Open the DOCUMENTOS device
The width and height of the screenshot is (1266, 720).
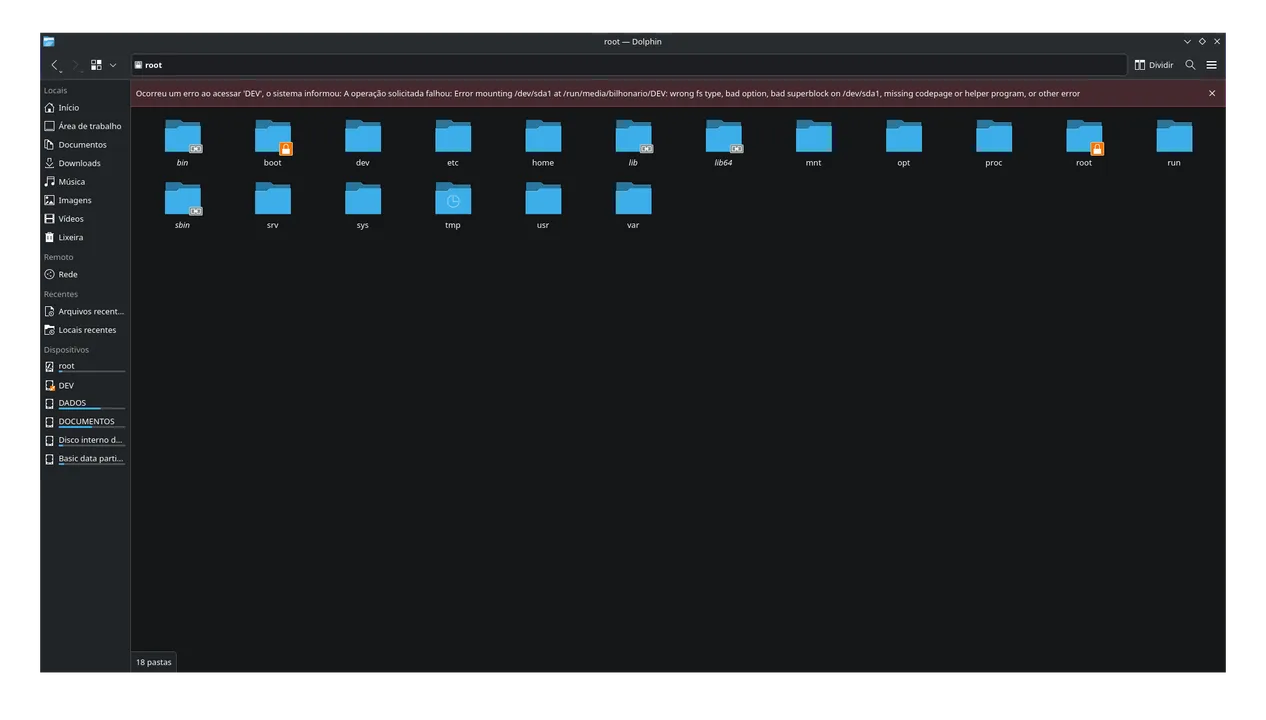click(x=85, y=422)
